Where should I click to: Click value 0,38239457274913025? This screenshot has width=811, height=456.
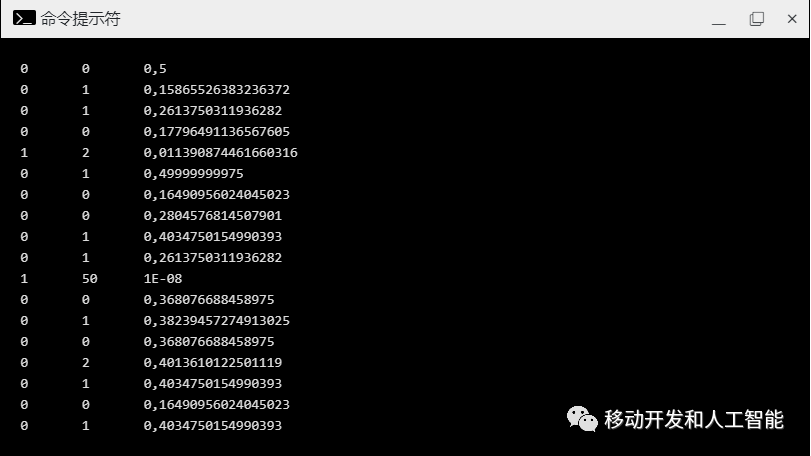coord(216,321)
